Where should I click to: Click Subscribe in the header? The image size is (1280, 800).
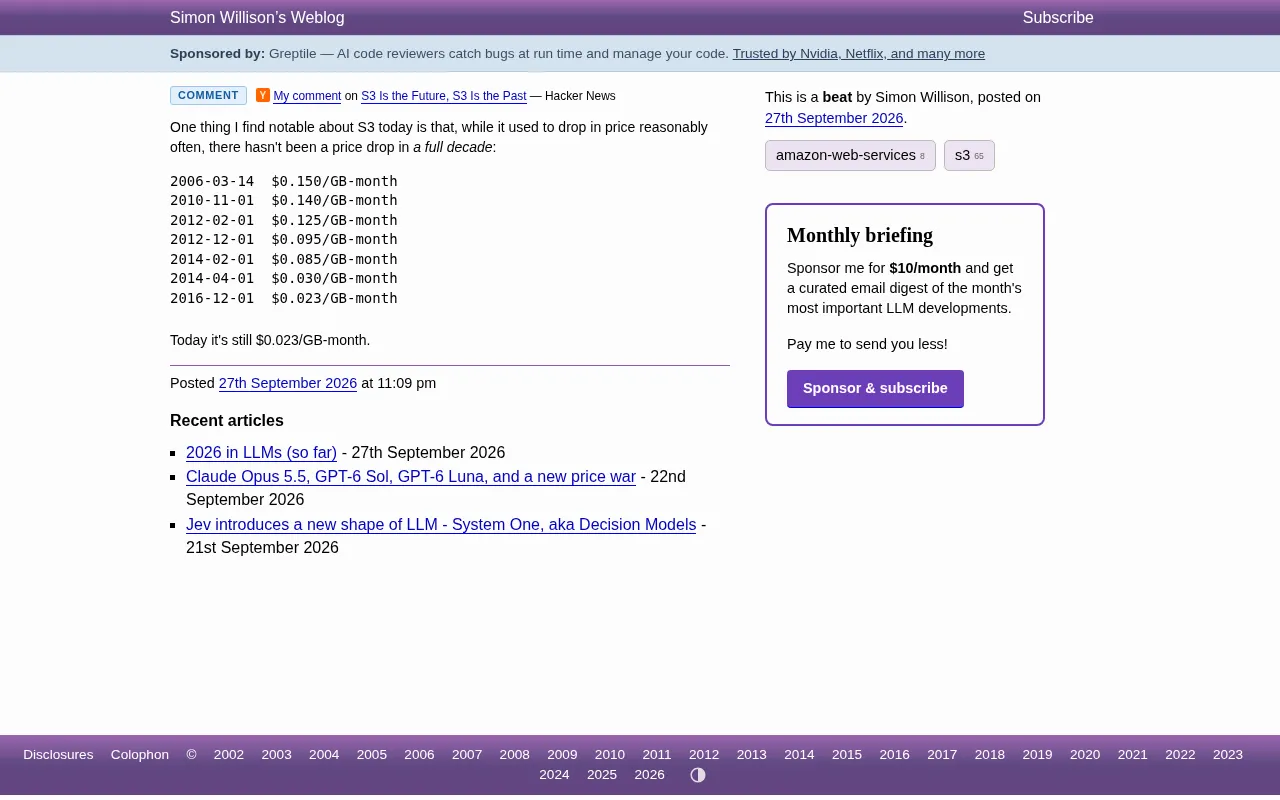click(x=1058, y=18)
